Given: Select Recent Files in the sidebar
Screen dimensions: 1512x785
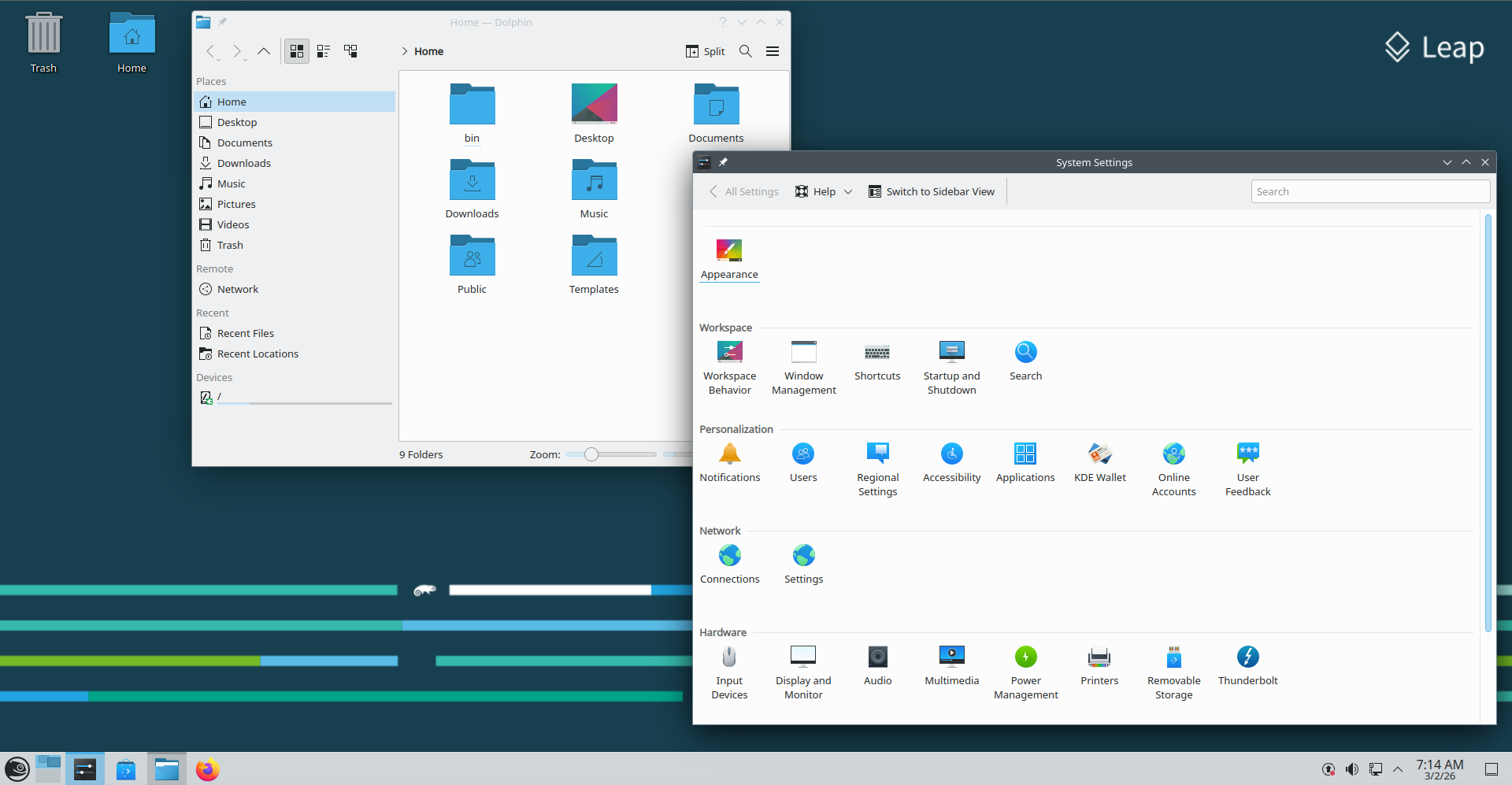Looking at the screenshot, I should click(245, 333).
